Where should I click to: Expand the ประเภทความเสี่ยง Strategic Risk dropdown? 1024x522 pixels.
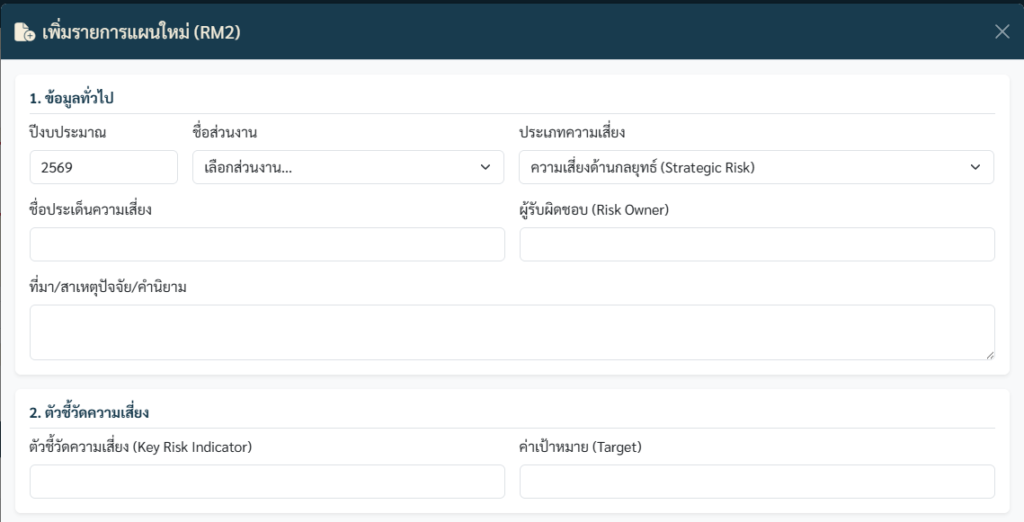pos(756,167)
